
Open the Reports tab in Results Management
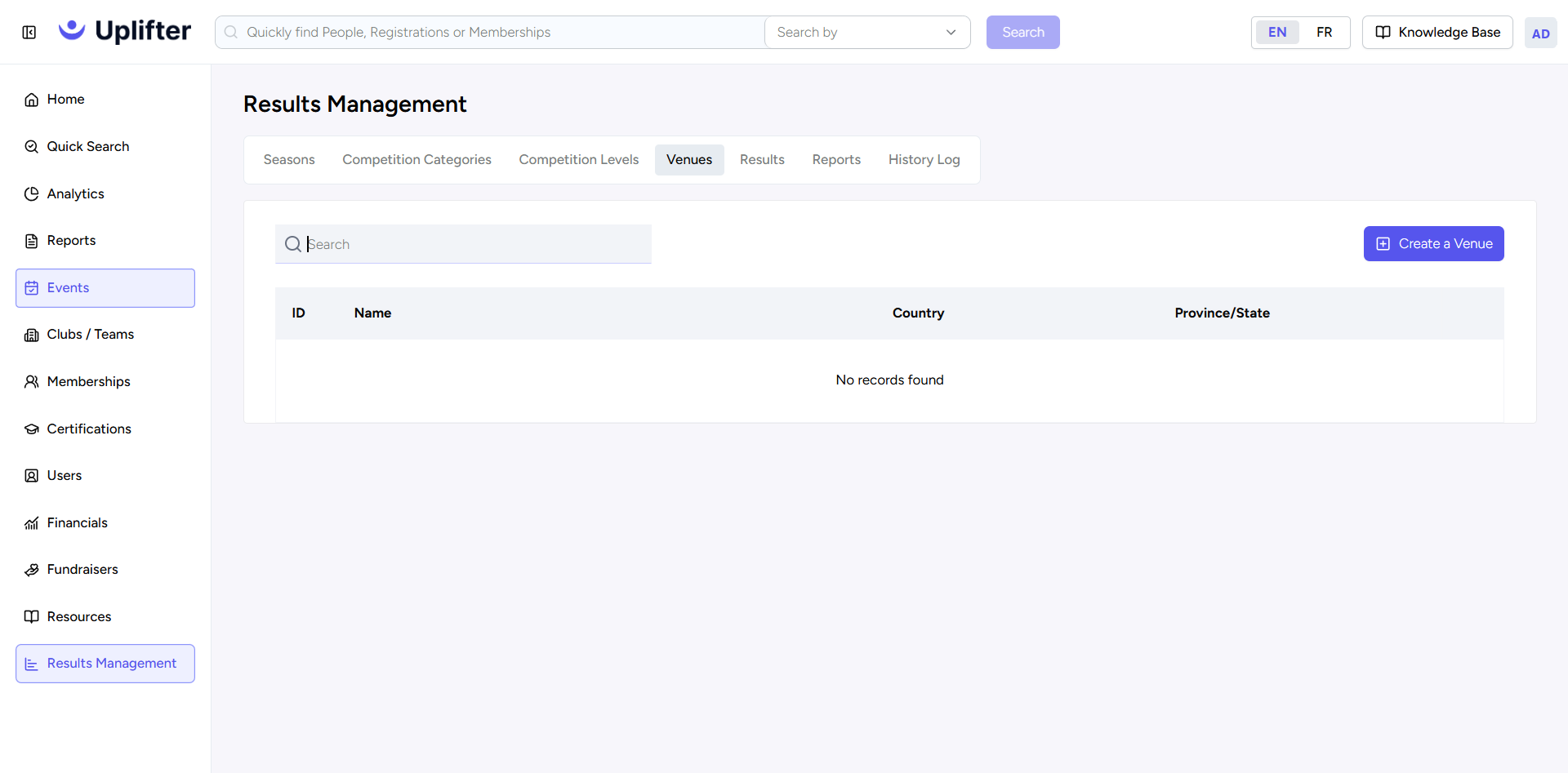(x=836, y=160)
